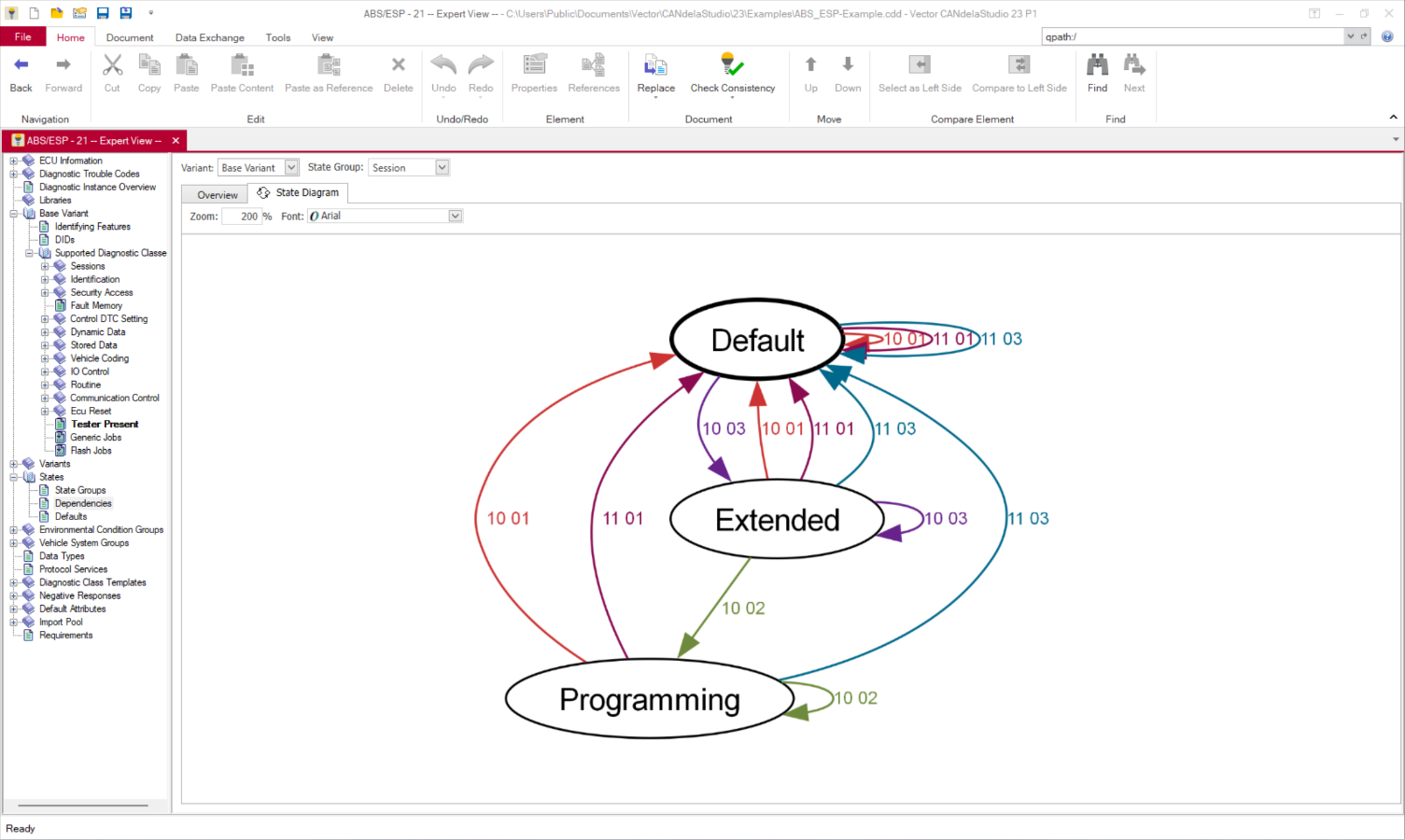Image resolution: width=1405 pixels, height=840 pixels.
Task: Open the qpath address dropdown arrow
Action: [1350, 36]
